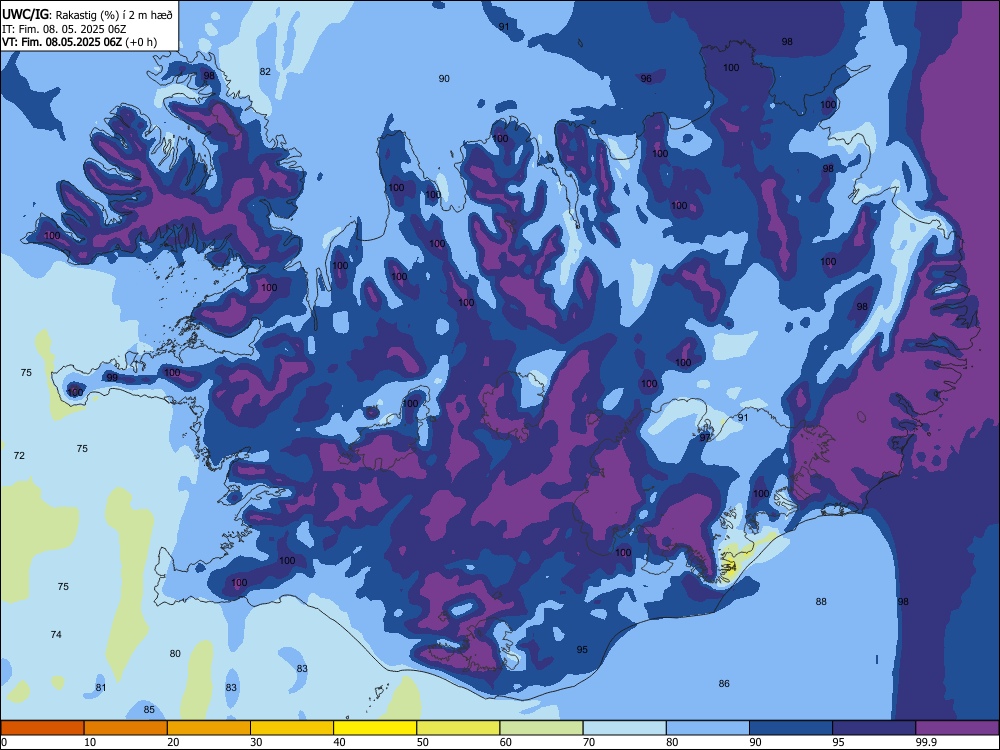This screenshot has width=1000, height=750.
Task: Click the legend tick label '60'
Action: coord(506,742)
